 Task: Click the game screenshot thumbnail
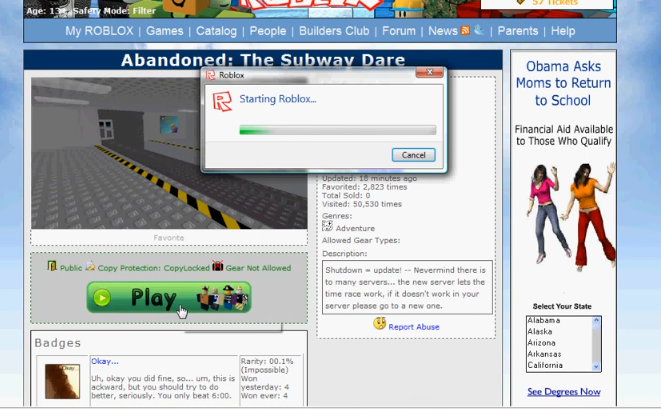point(169,153)
